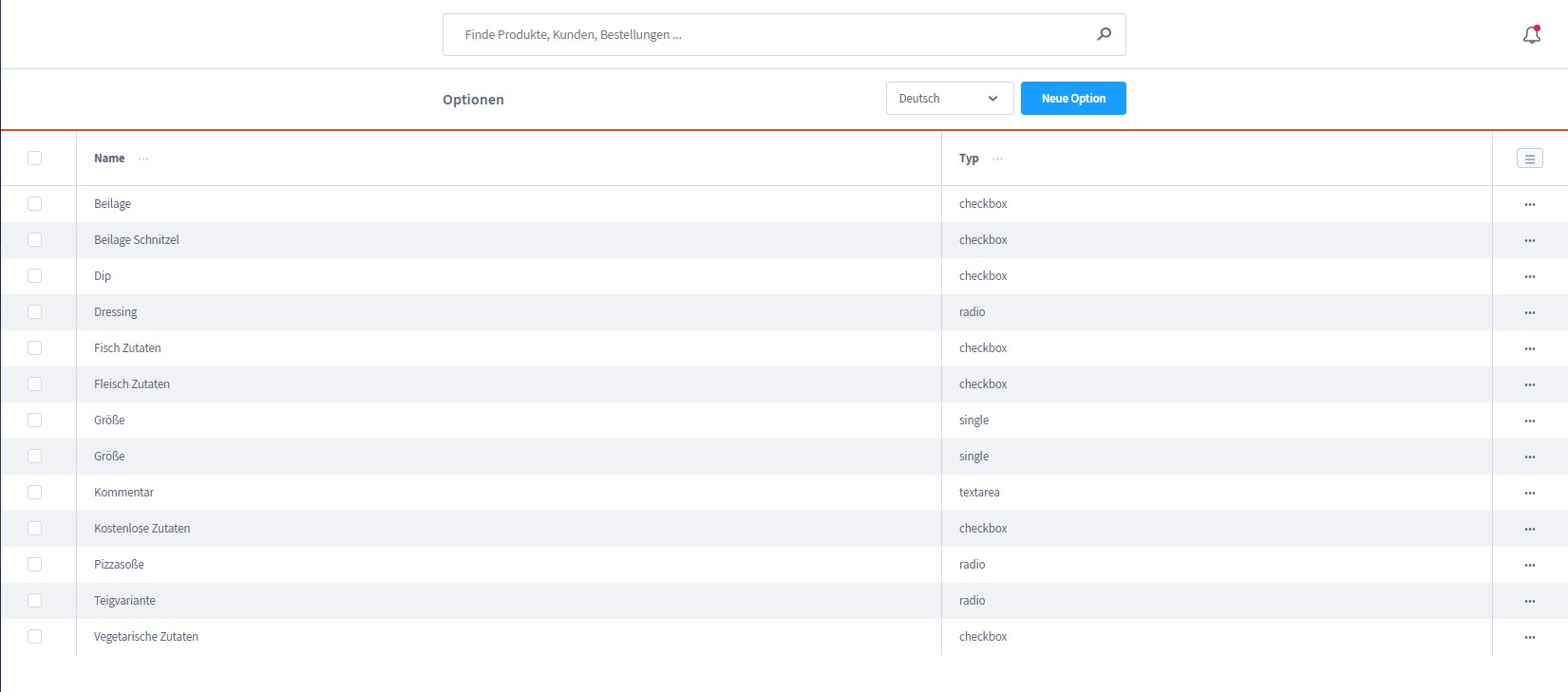
Task: Open actions menu for Beilage Schnitzel row
Action: (x=1529, y=240)
